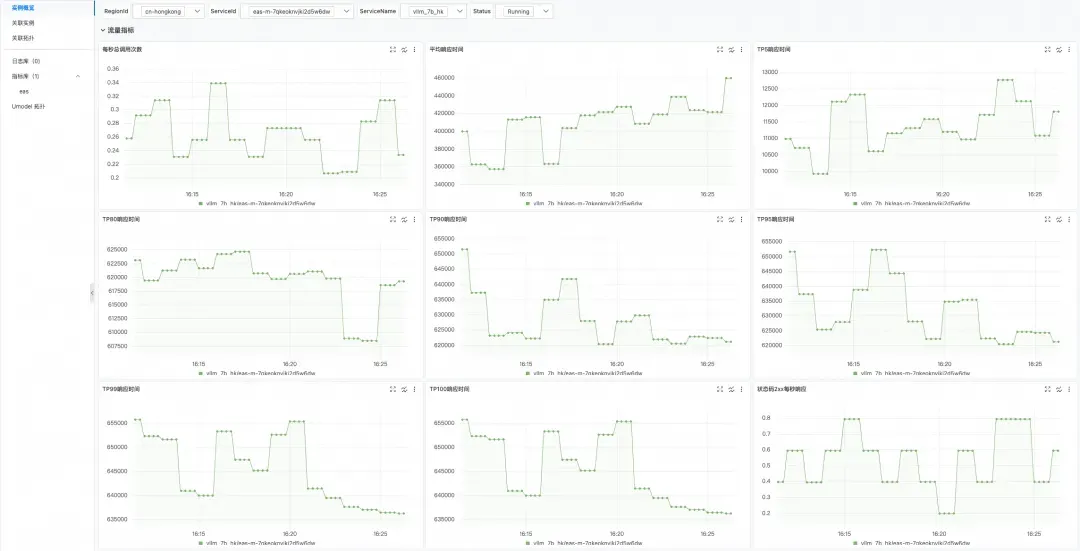Open the ServiceName vllm_7b_hk dropdown

tap(433, 12)
